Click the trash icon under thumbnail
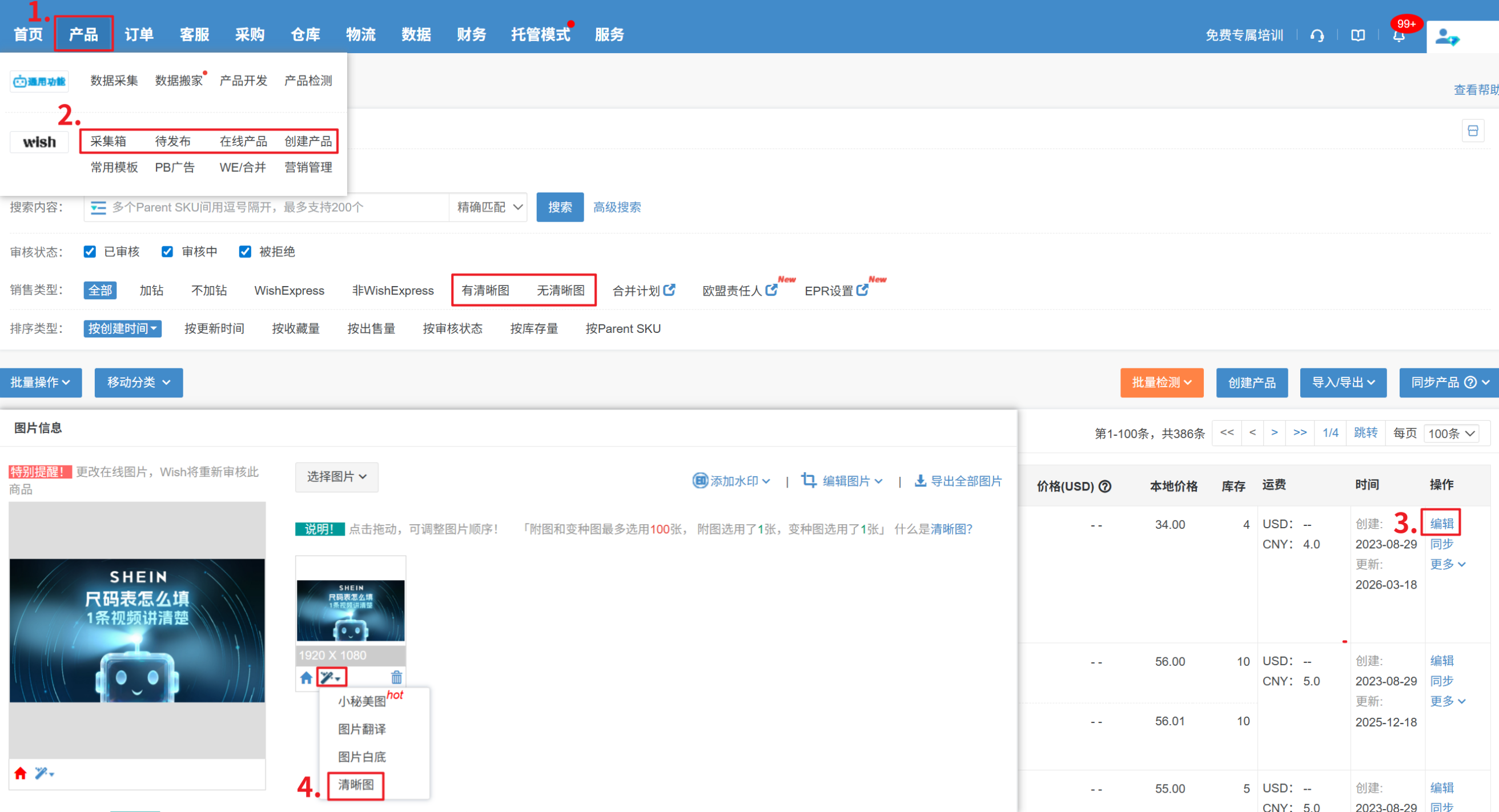Screen dimensions: 1499x812 coord(396,677)
